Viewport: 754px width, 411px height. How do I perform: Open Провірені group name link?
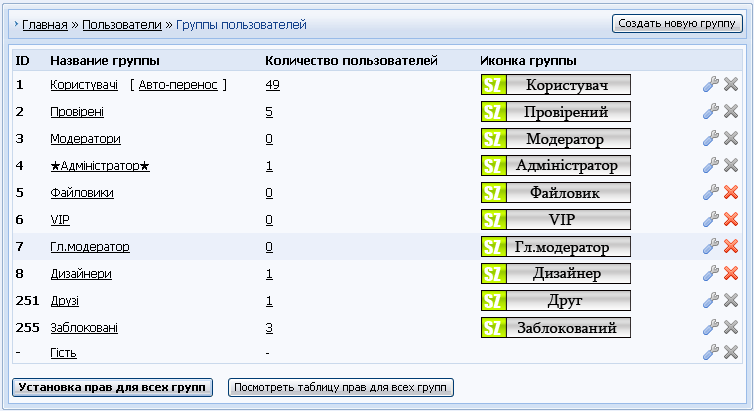[x=77, y=112]
